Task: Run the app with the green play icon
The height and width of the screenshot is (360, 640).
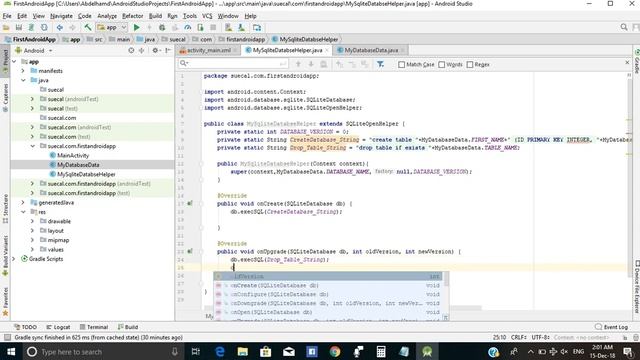Action: [x=137, y=27]
